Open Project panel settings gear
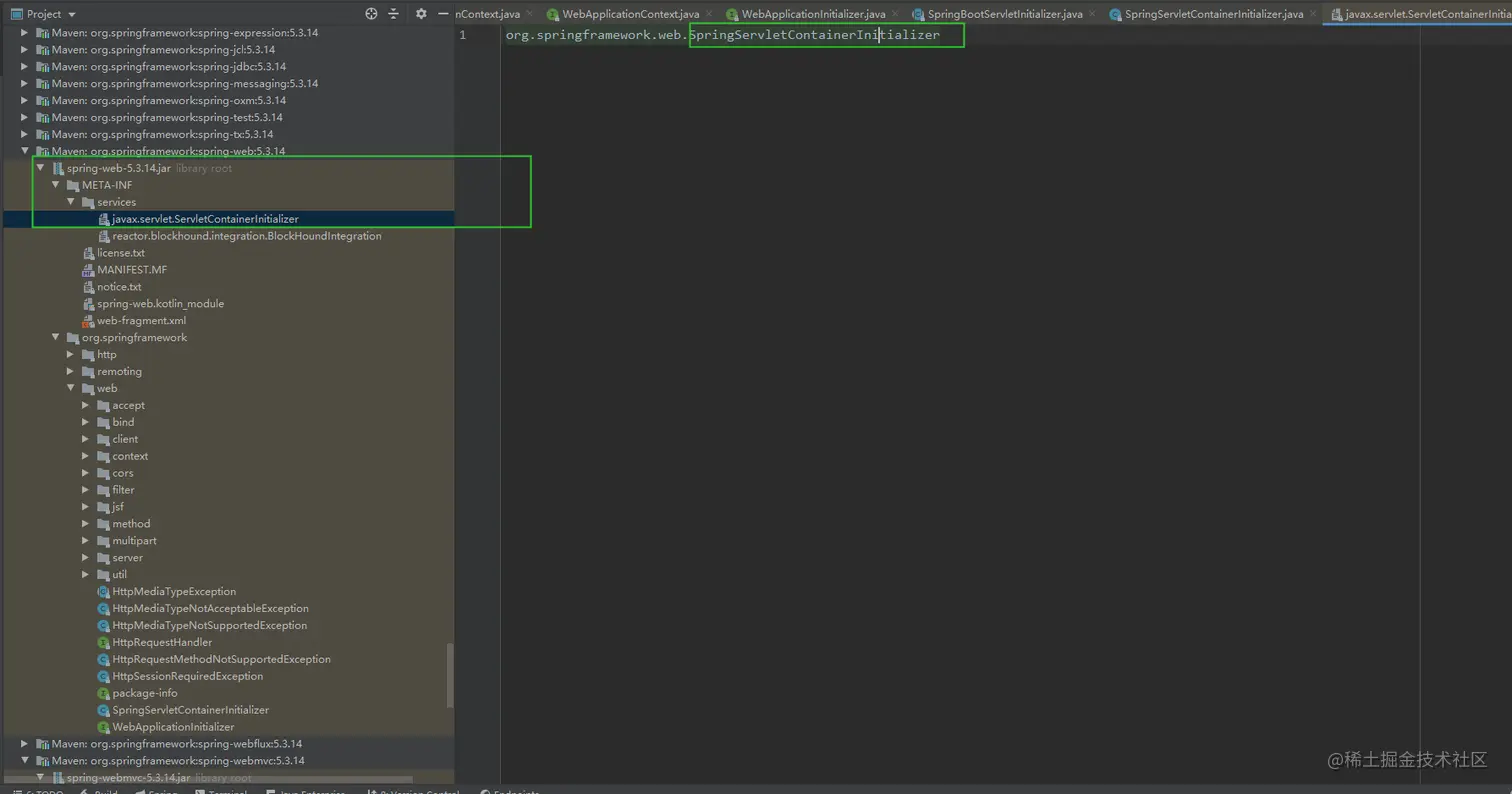The width and height of the screenshot is (1512, 794). pos(421,14)
